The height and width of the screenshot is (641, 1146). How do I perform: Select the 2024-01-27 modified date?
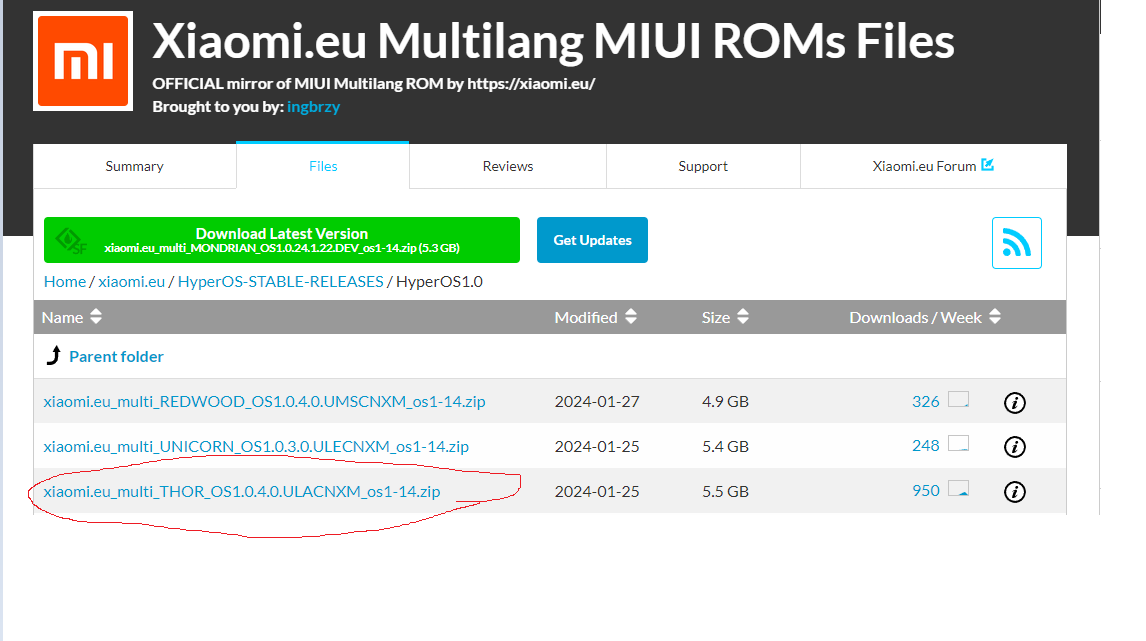point(597,401)
